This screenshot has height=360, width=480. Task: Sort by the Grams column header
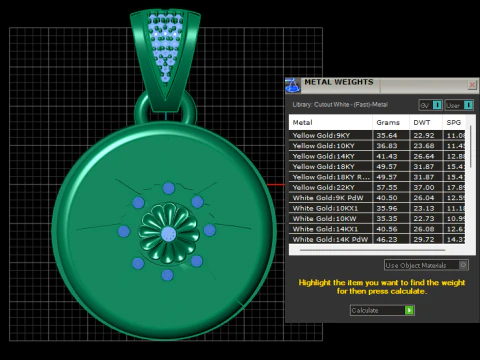tap(391, 122)
